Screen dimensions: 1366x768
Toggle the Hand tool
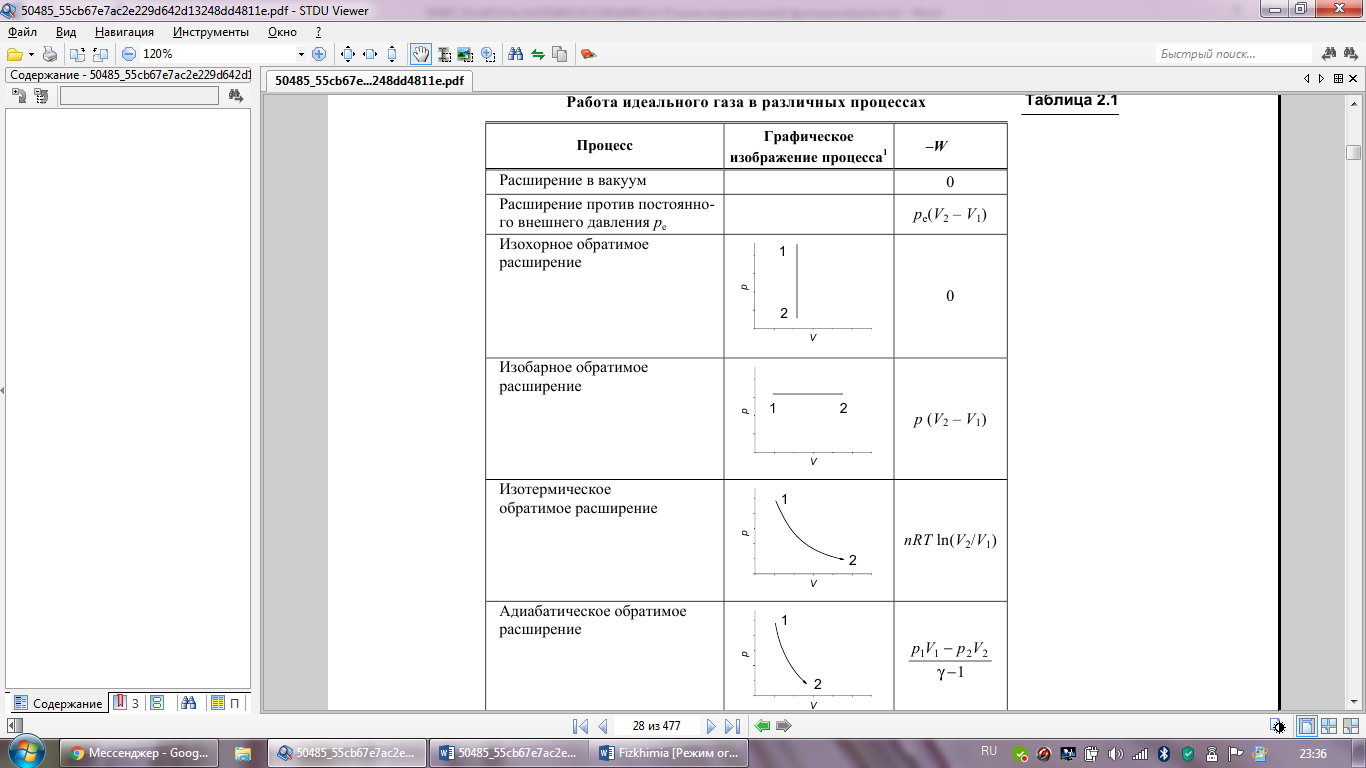point(421,54)
